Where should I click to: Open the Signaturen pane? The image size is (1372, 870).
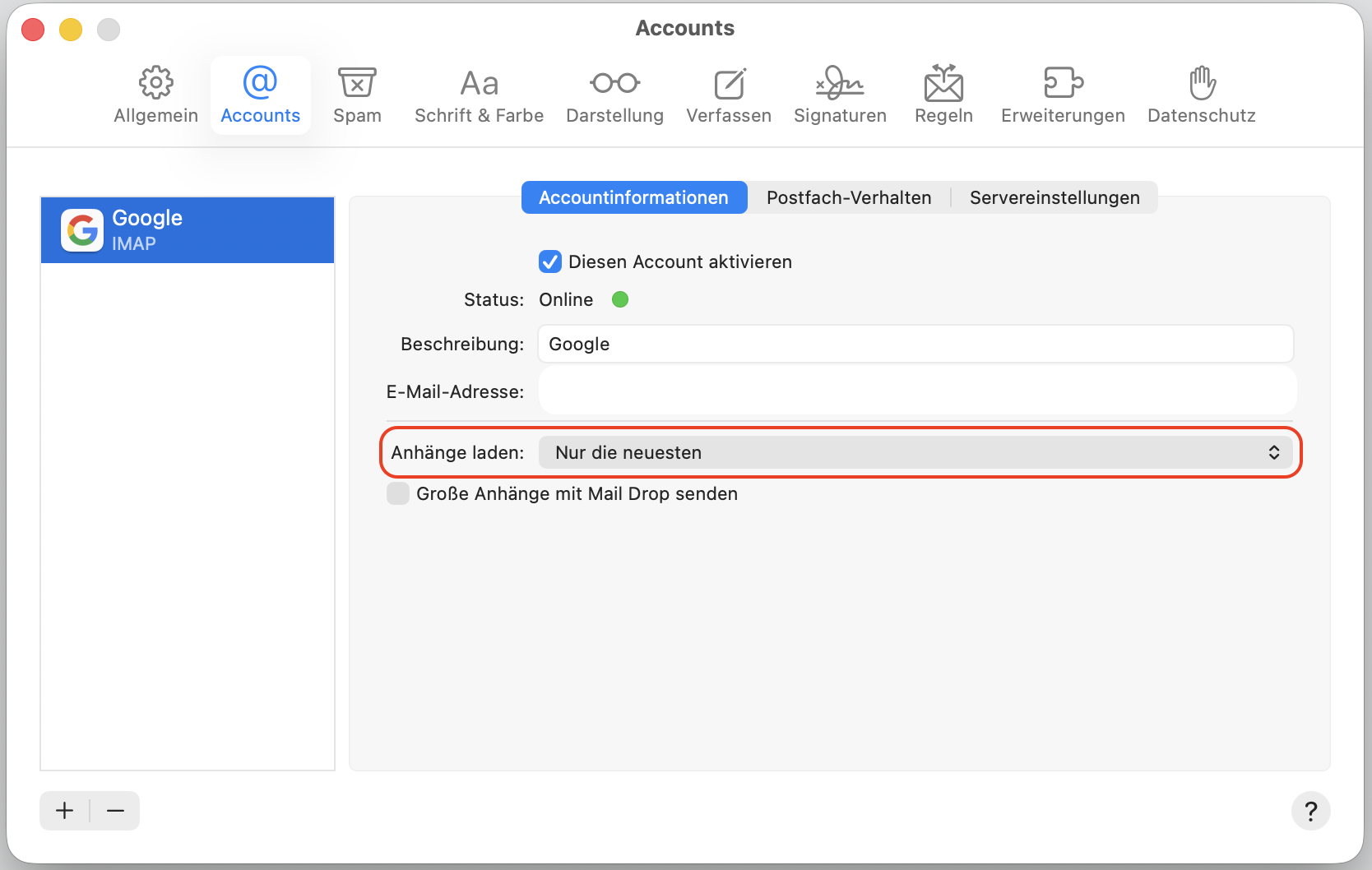coord(840,95)
